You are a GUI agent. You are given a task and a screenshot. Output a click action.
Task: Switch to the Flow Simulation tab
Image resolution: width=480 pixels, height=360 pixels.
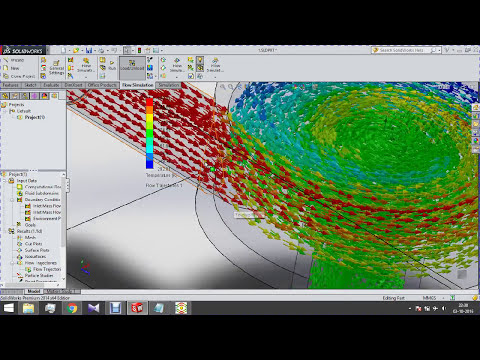pos(137,85)
